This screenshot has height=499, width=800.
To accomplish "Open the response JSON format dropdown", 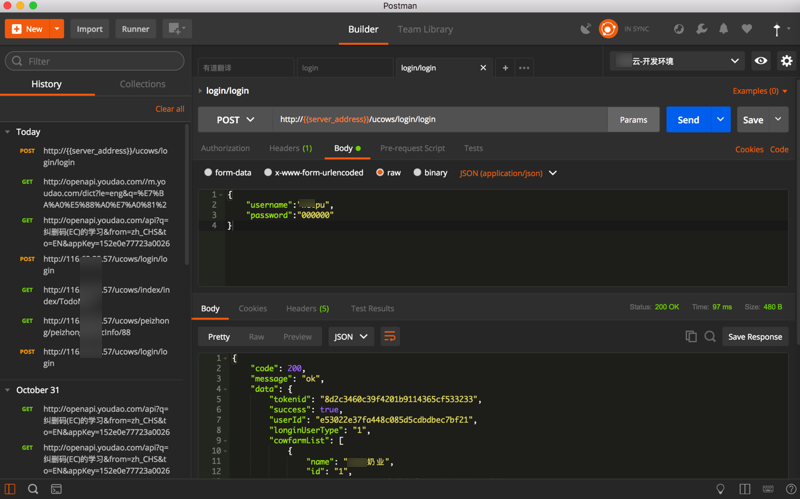I will click(x=351, y=336).
